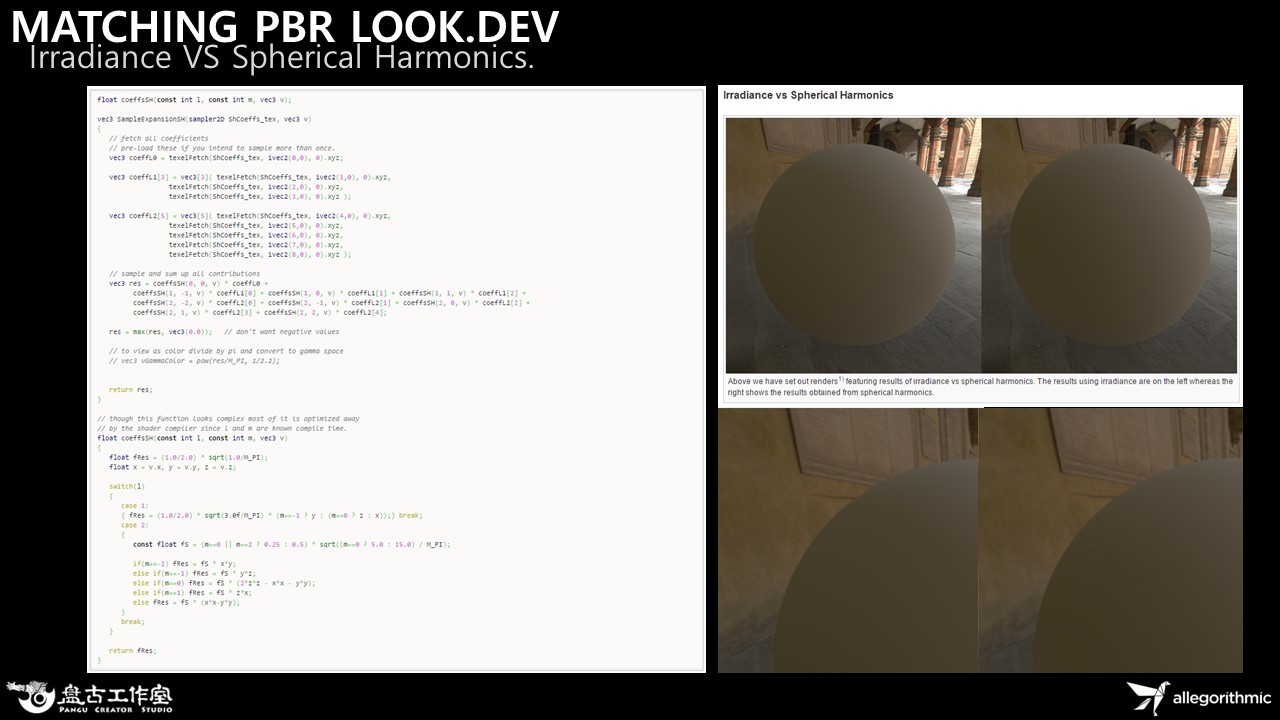Screen dimensions: 1280x720
Task: Click 'float fRes = (1.0/2.0) * sqrt(1.0/M_PI);'
Action: (188, 457)
